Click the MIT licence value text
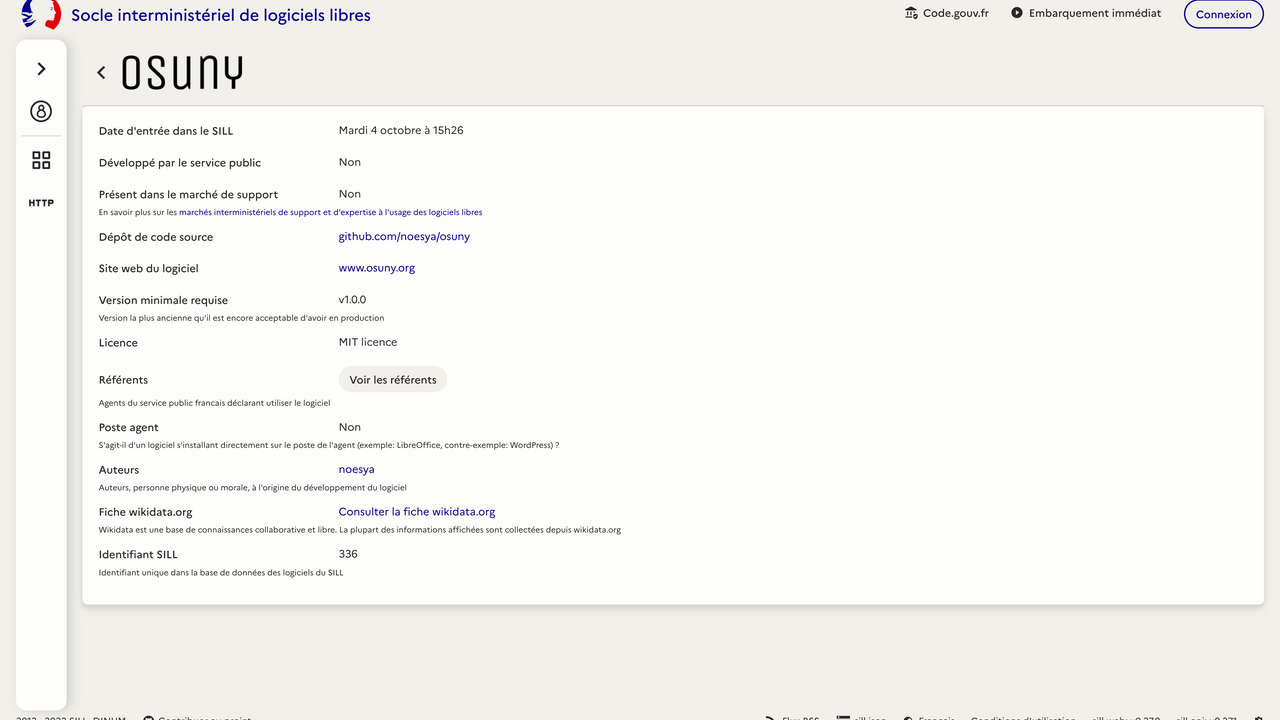Viewport: 1280px width, 720px height. pos(367,342)
